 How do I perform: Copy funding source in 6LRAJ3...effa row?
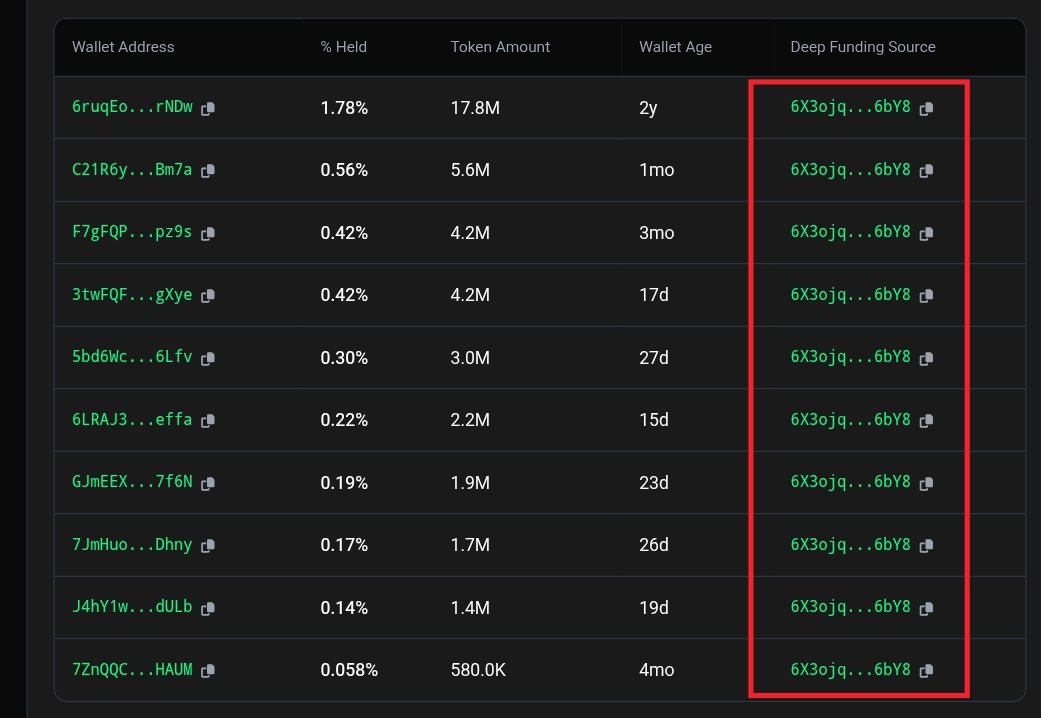click(926, 421)
